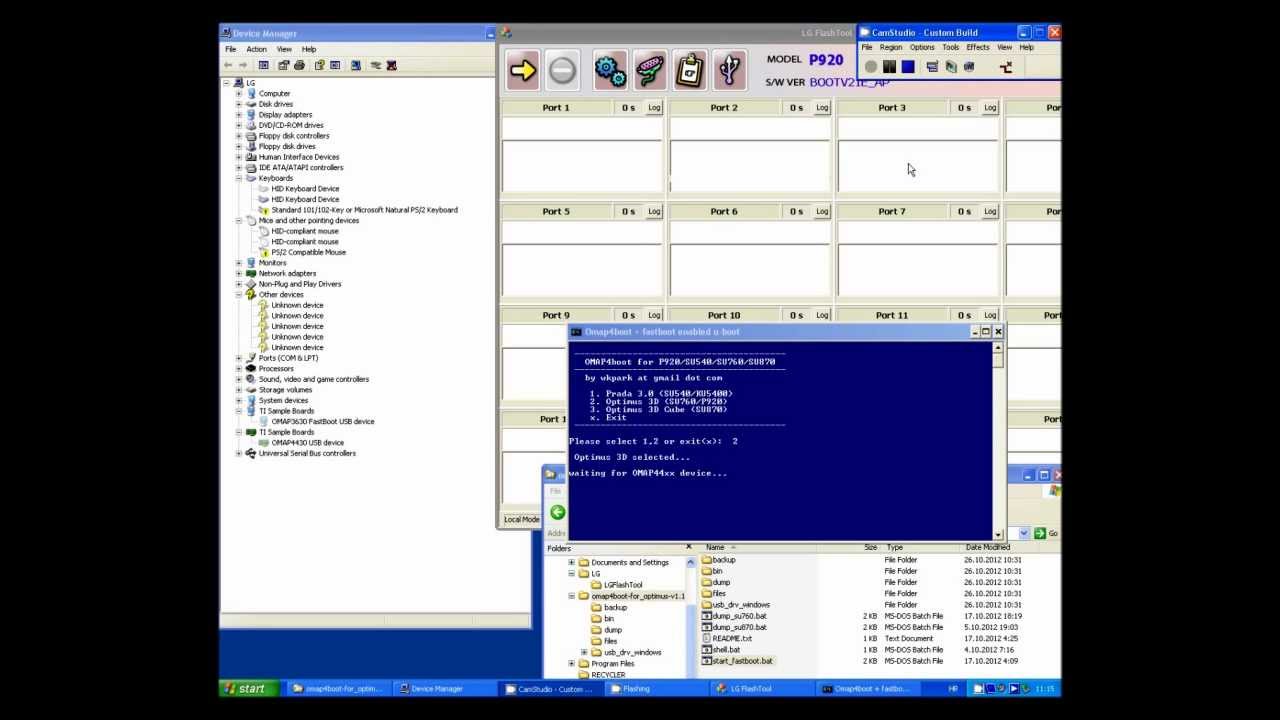Select the README.txt file

pyautogui.click(x=732, y=638)
